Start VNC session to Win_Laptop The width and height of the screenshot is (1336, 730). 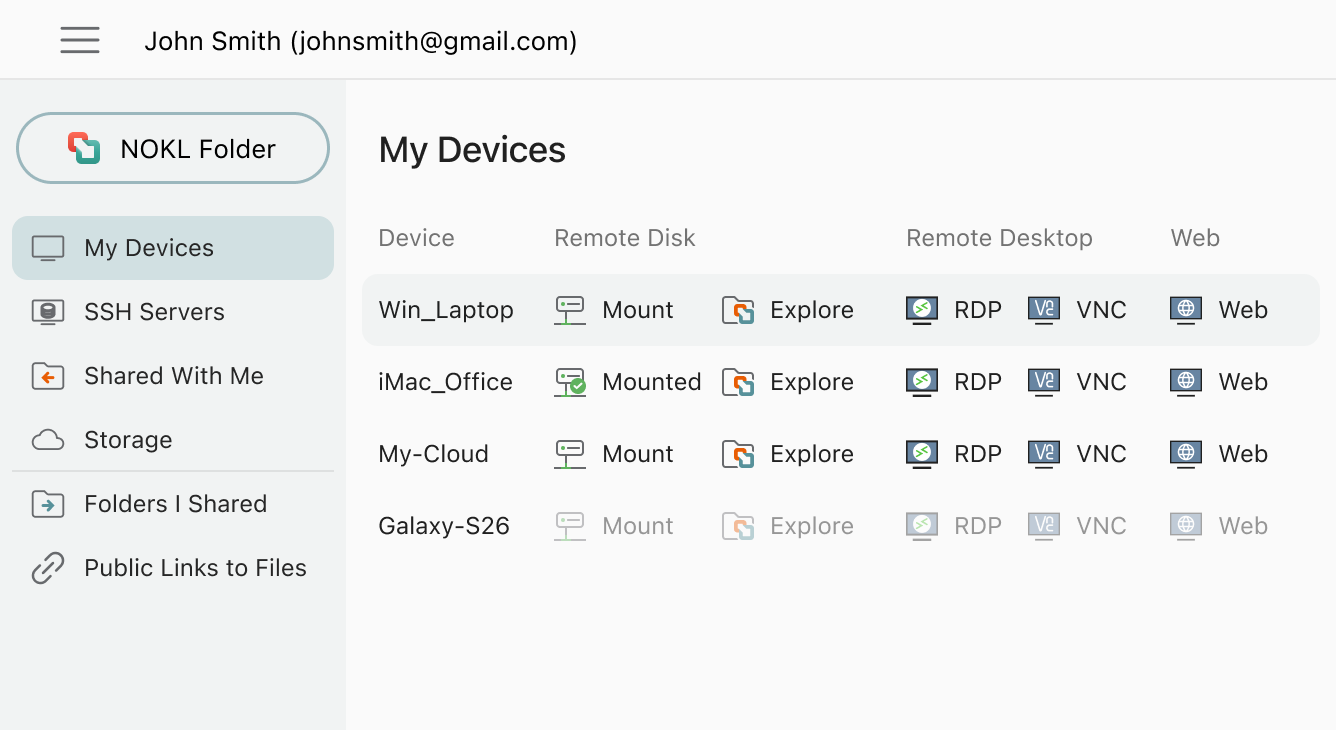1102,310
